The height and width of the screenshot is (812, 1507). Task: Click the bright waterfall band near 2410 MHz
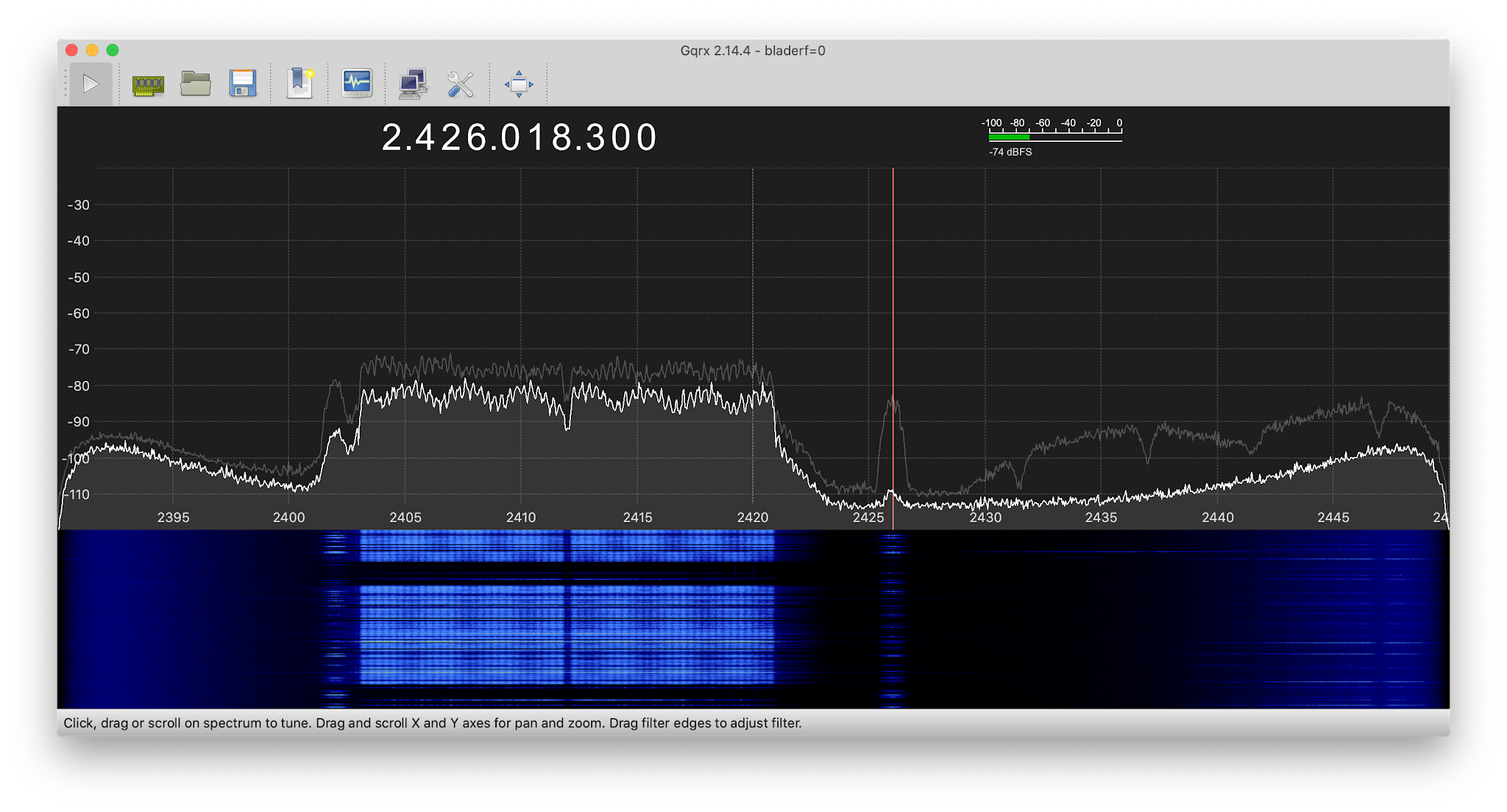tap(521, 625)
